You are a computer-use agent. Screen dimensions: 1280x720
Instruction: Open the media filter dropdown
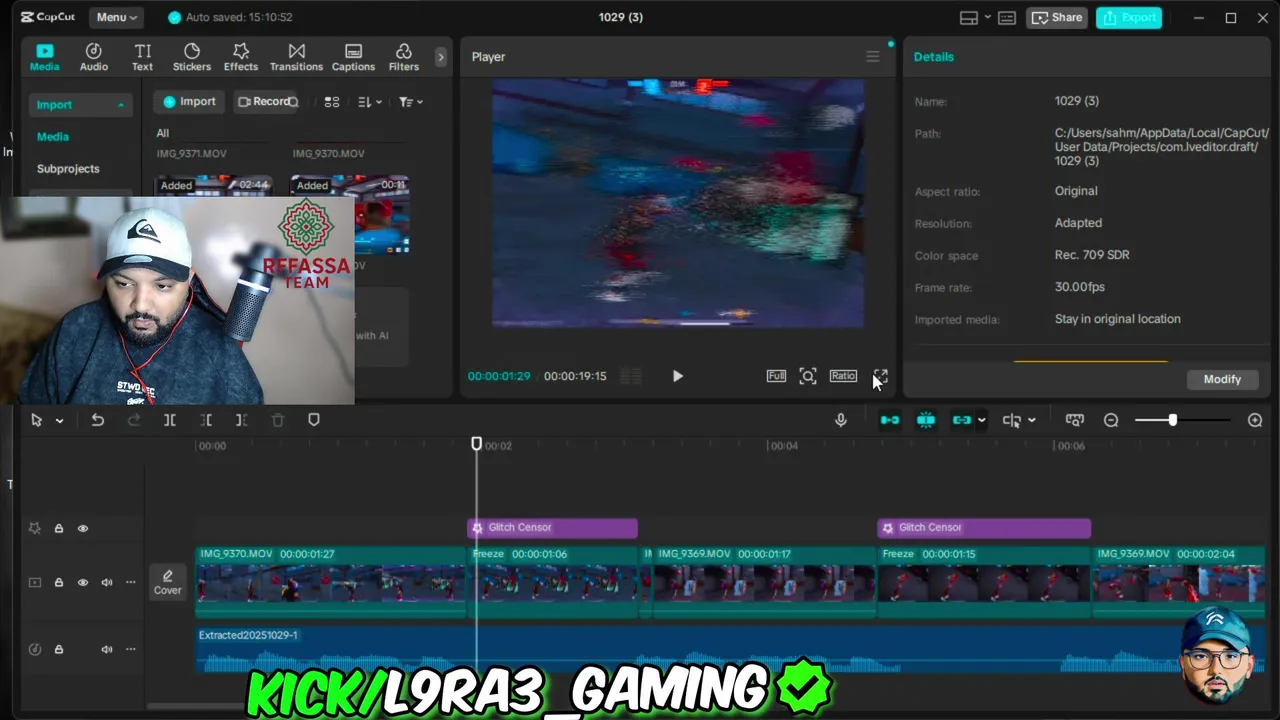[x=410, y=102]
